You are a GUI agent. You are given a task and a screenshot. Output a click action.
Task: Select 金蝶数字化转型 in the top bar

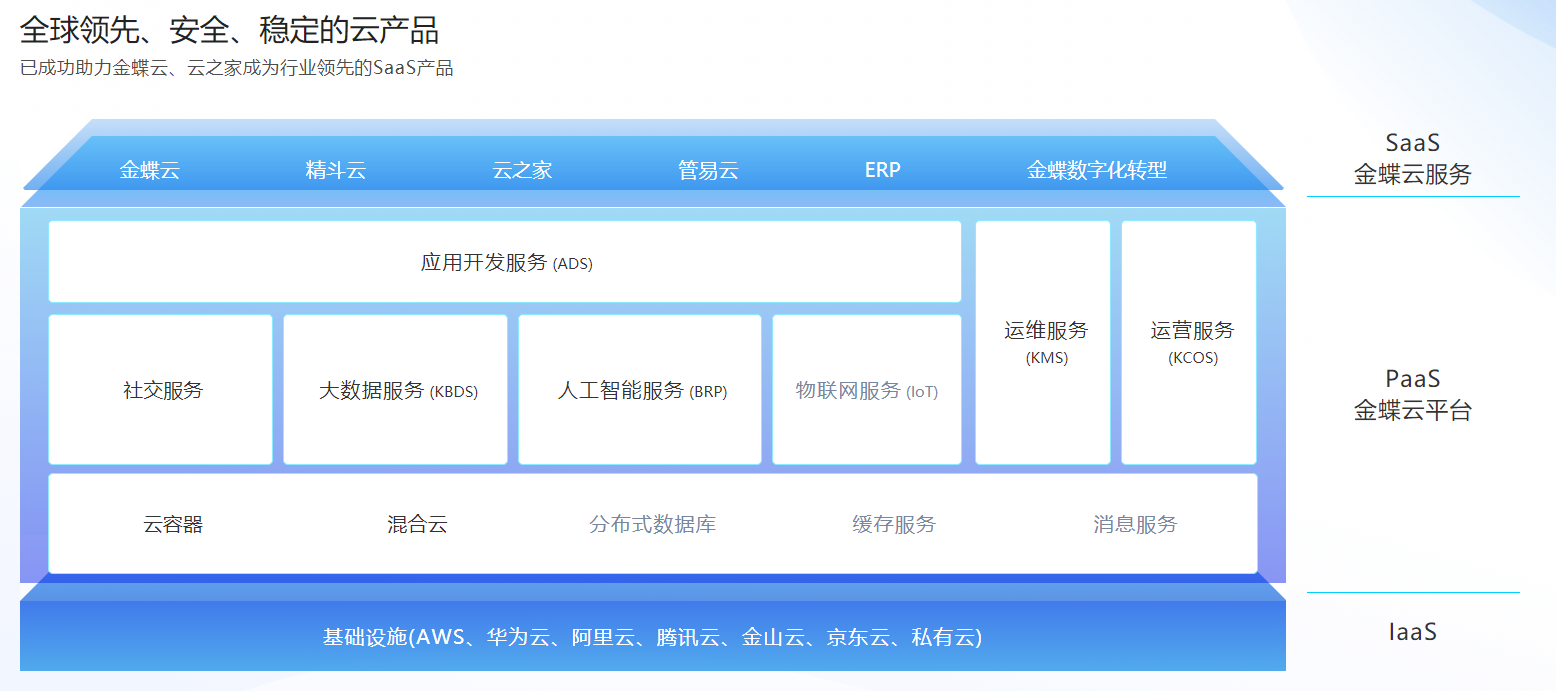pos(1097,170)
